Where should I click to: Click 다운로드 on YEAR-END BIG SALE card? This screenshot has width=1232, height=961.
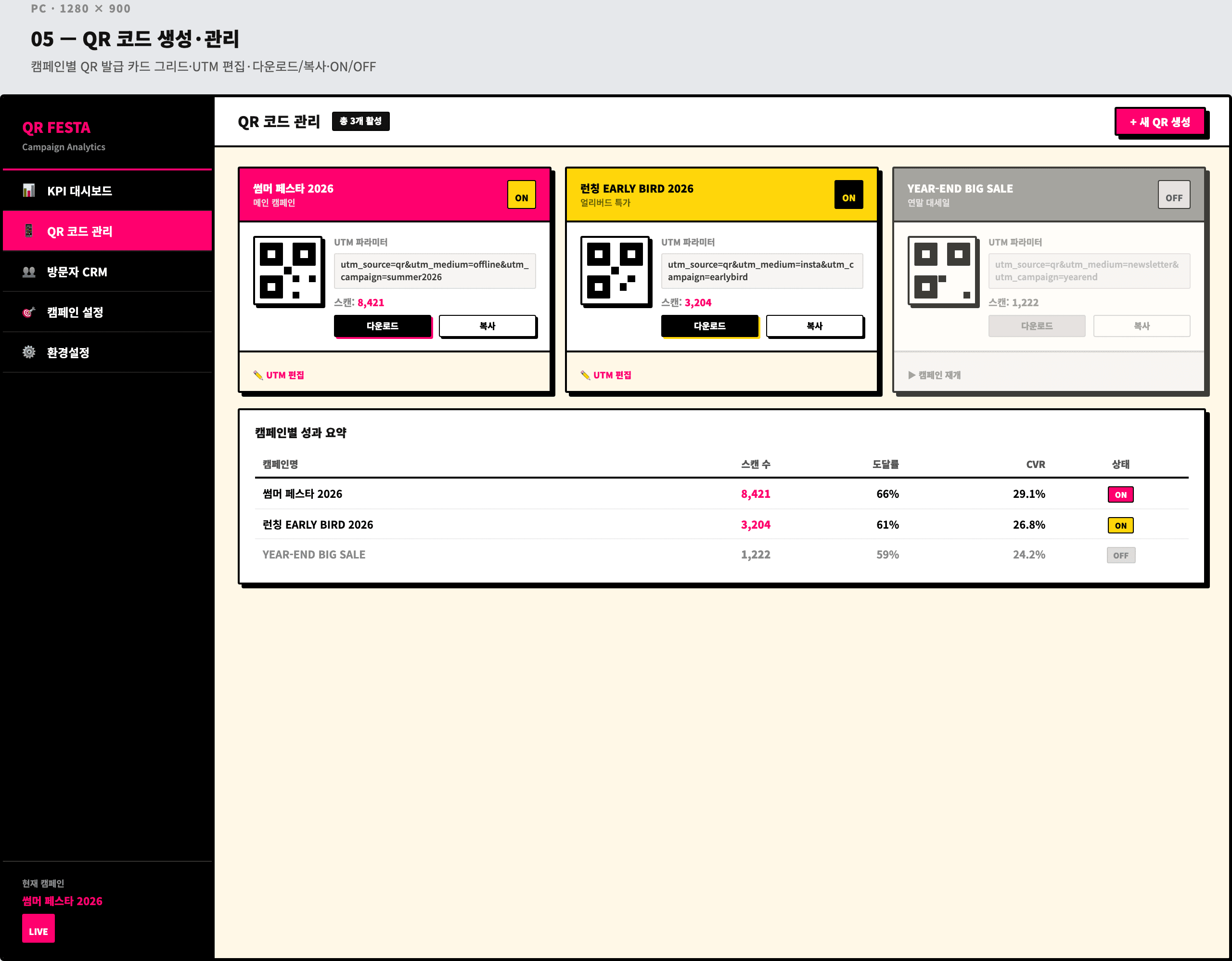click(1037, 325)
